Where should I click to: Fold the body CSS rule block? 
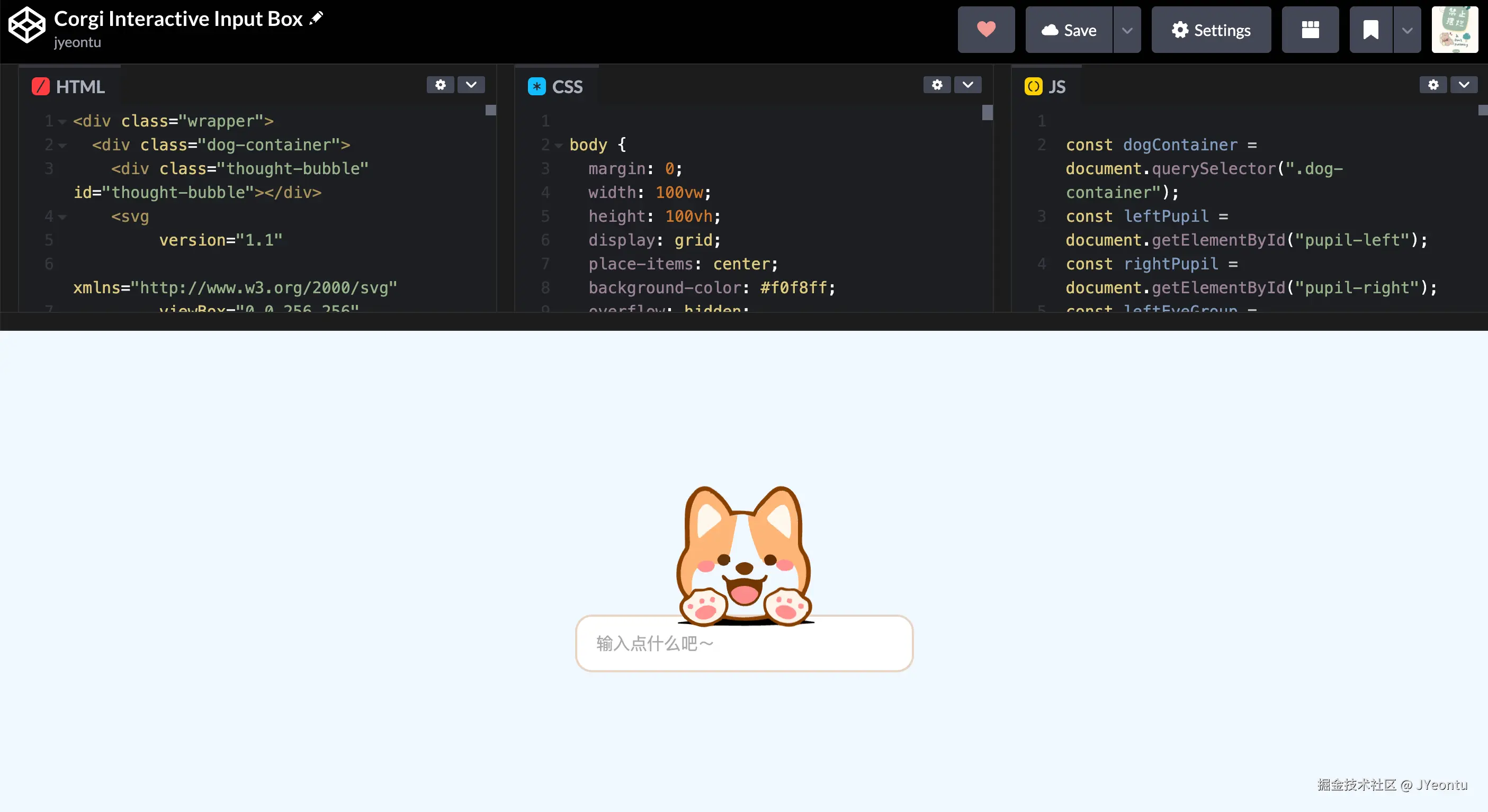[x=559, y=146]
